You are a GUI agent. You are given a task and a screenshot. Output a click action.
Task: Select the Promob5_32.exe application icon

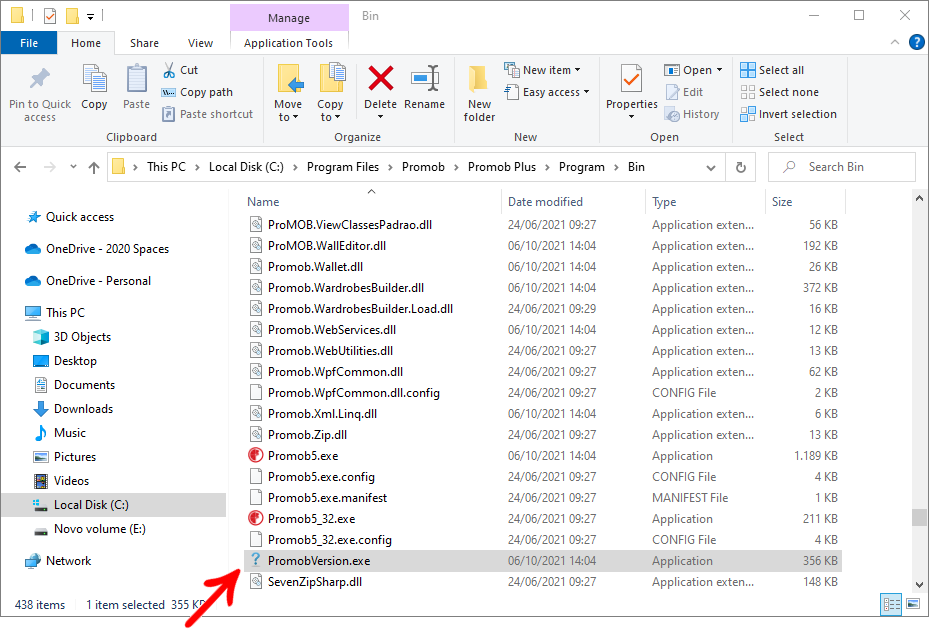point(255,519)
